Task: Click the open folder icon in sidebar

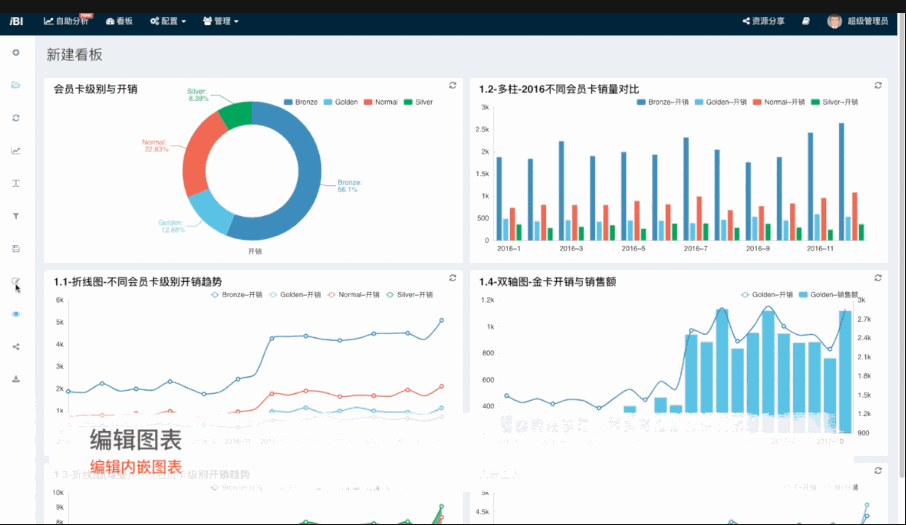Action: [x=16, y=85]
